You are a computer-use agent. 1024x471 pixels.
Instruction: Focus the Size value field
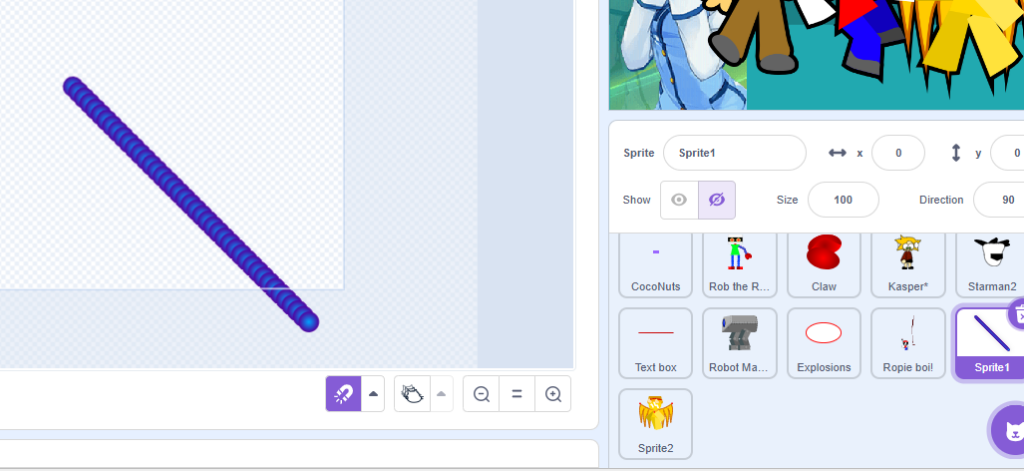coord(842,200)
